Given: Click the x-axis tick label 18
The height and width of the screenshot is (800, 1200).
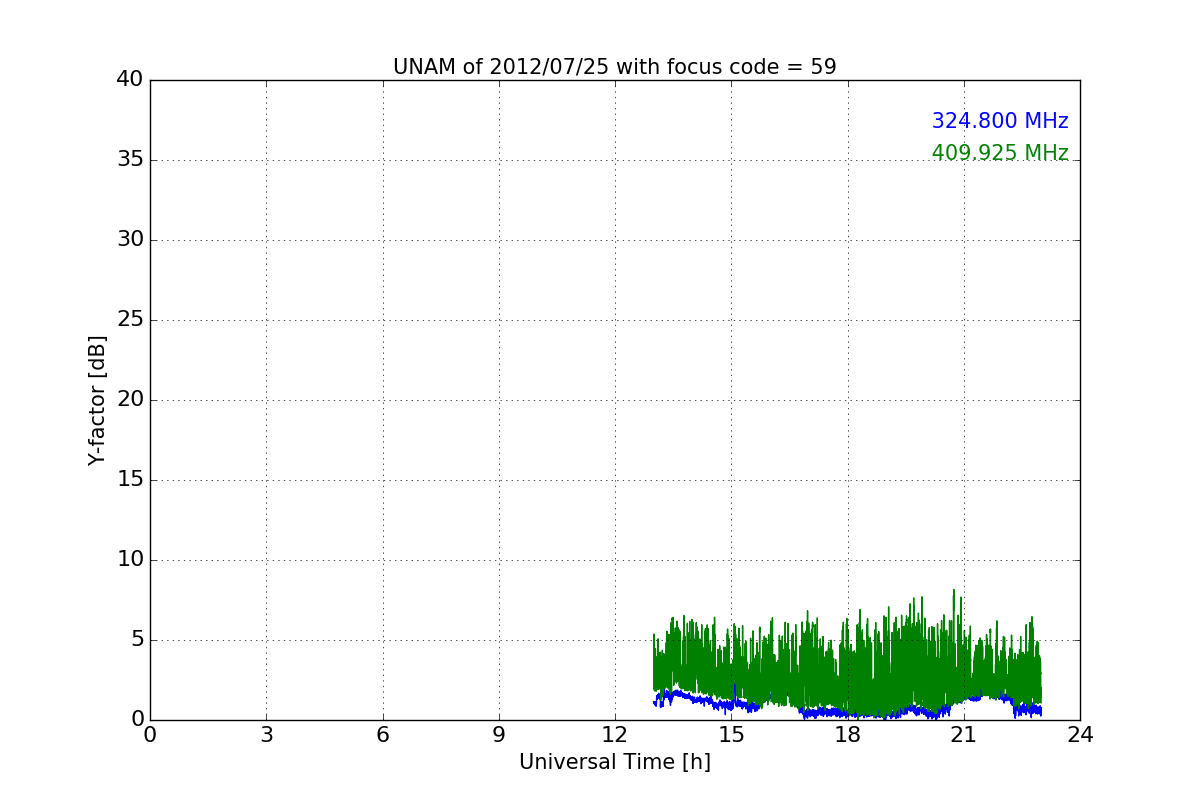Looking at the screenshot, I should click(847, 735).
